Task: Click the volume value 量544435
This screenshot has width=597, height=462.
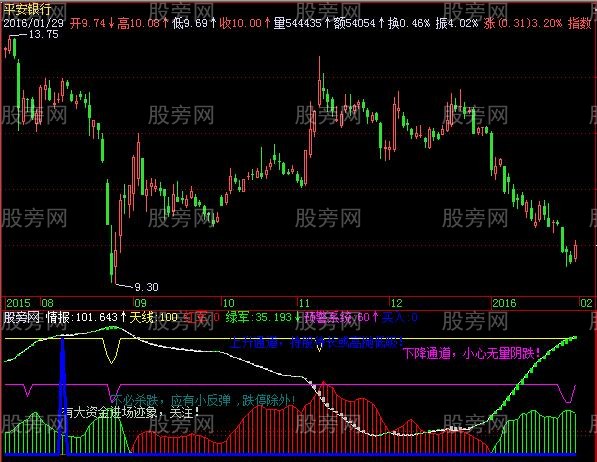Action: [x=297, y=23]
